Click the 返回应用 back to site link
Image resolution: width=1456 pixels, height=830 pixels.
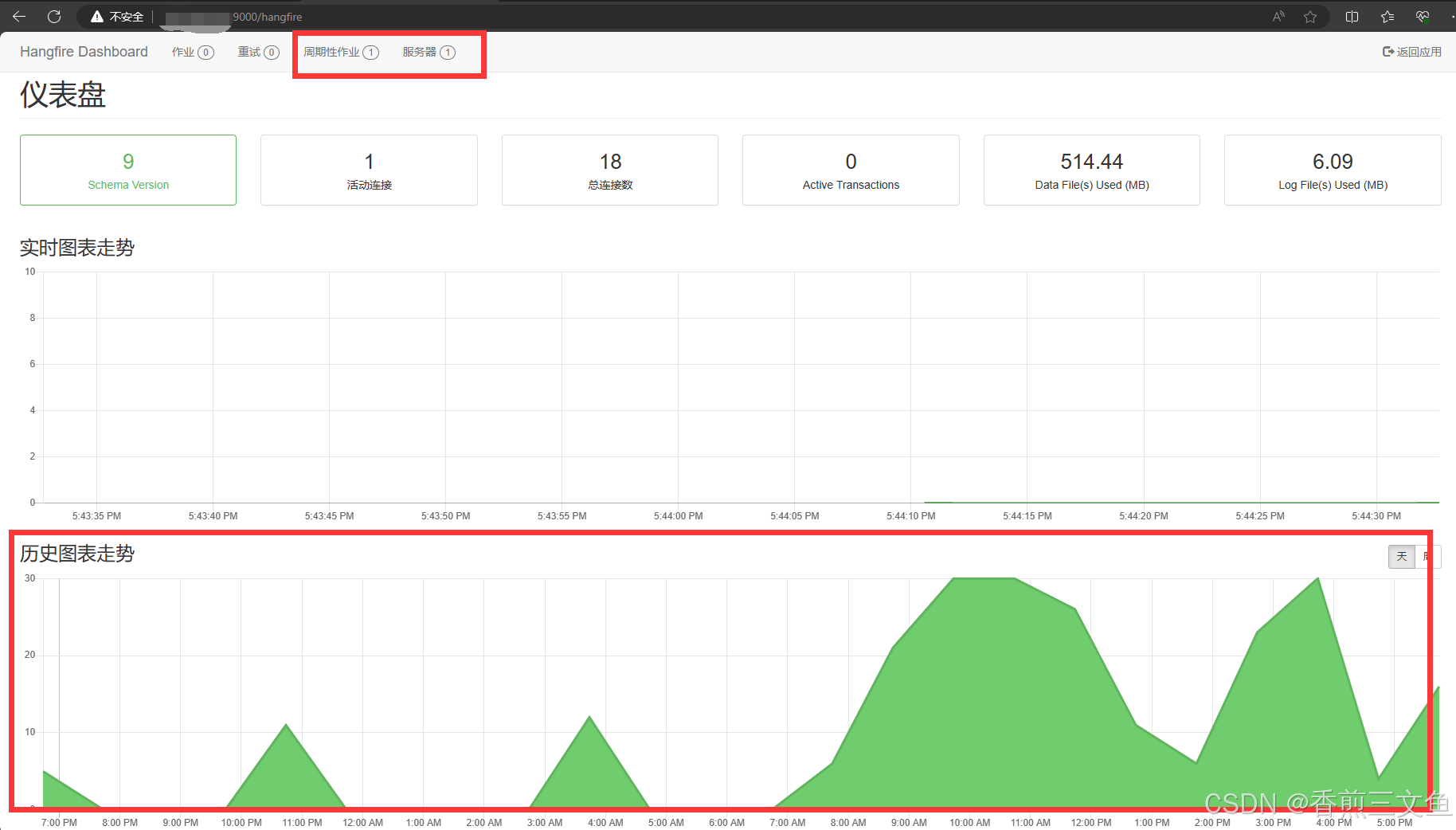[1411, 52]
